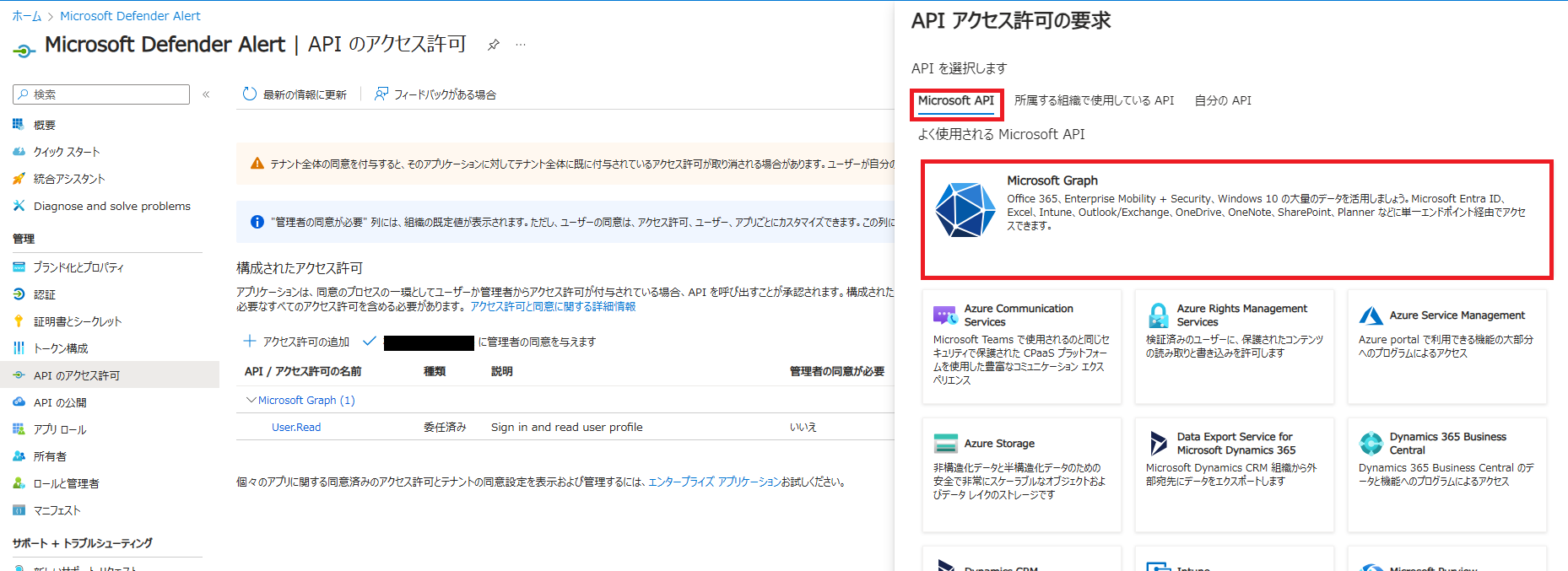Click the 構成されたアクセス許可 heading
1568x571 pixels.
point(300,268)
